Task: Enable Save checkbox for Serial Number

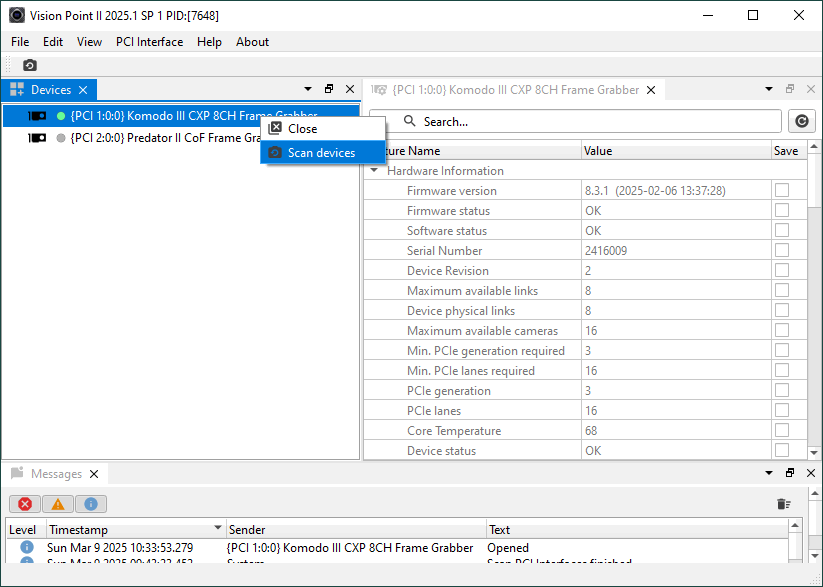Action: [x=782, y=250]
